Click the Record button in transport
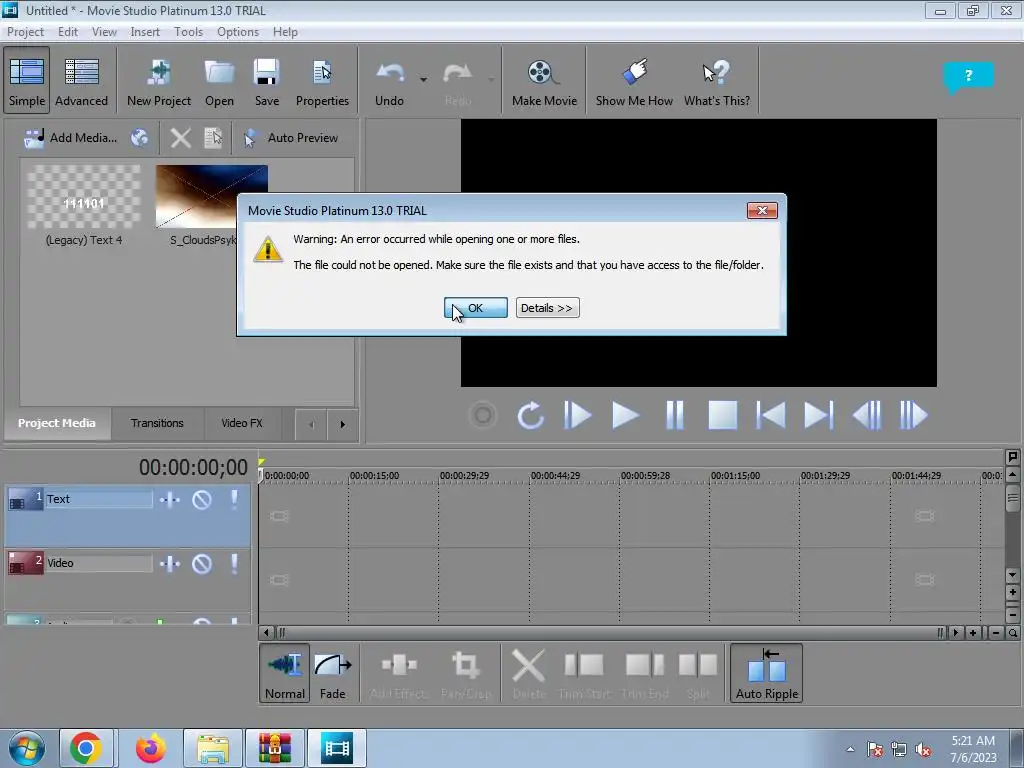 483,415
